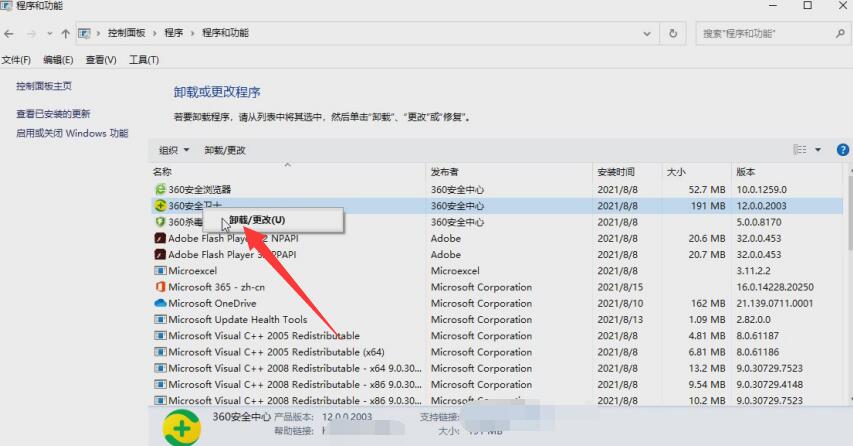Sort by the 安装时间 column header

click(x=627, y=172)
